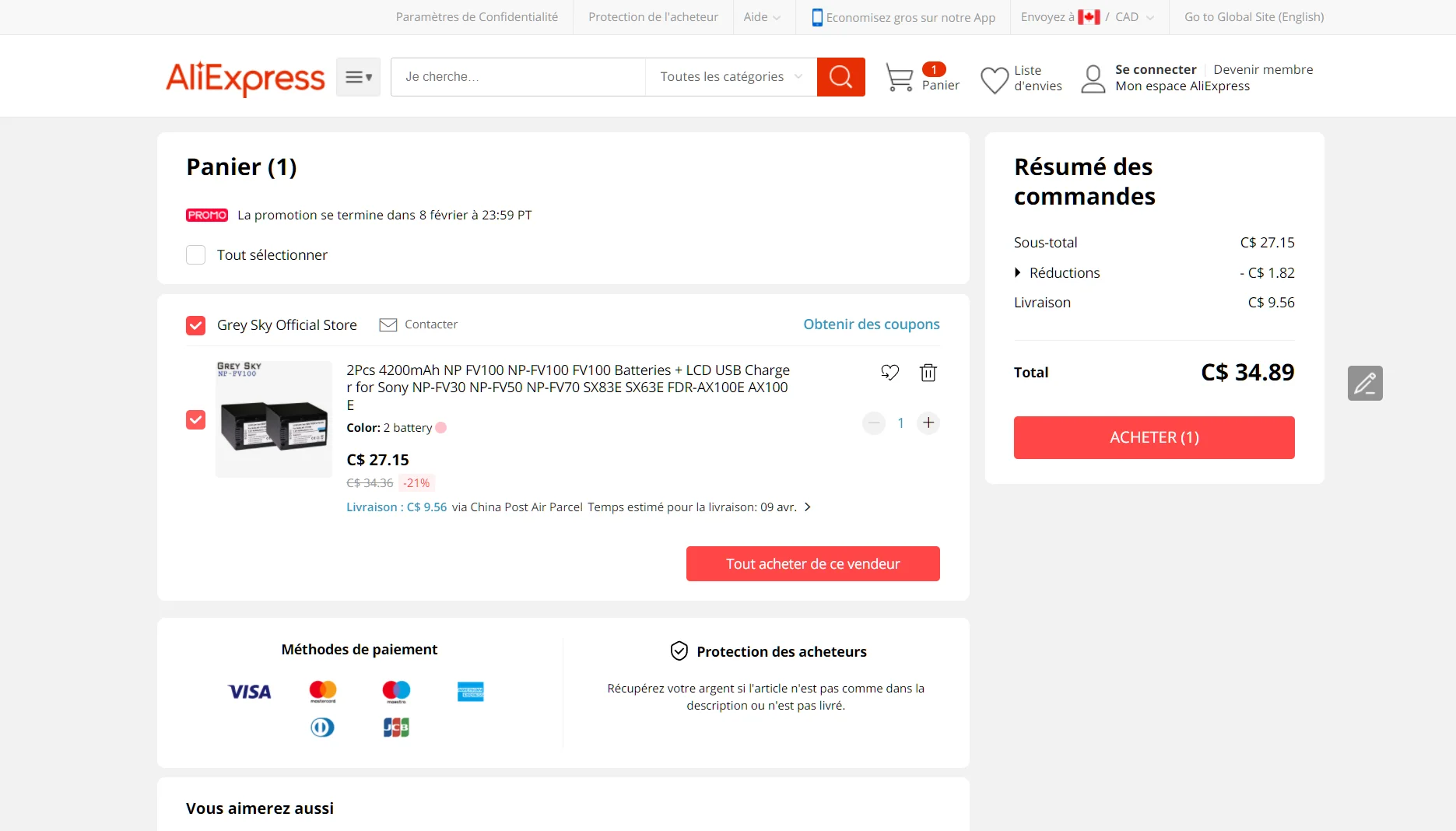
Task: Click the JCB payment icon
Action: pyautogui.click(x=396, y=728)
